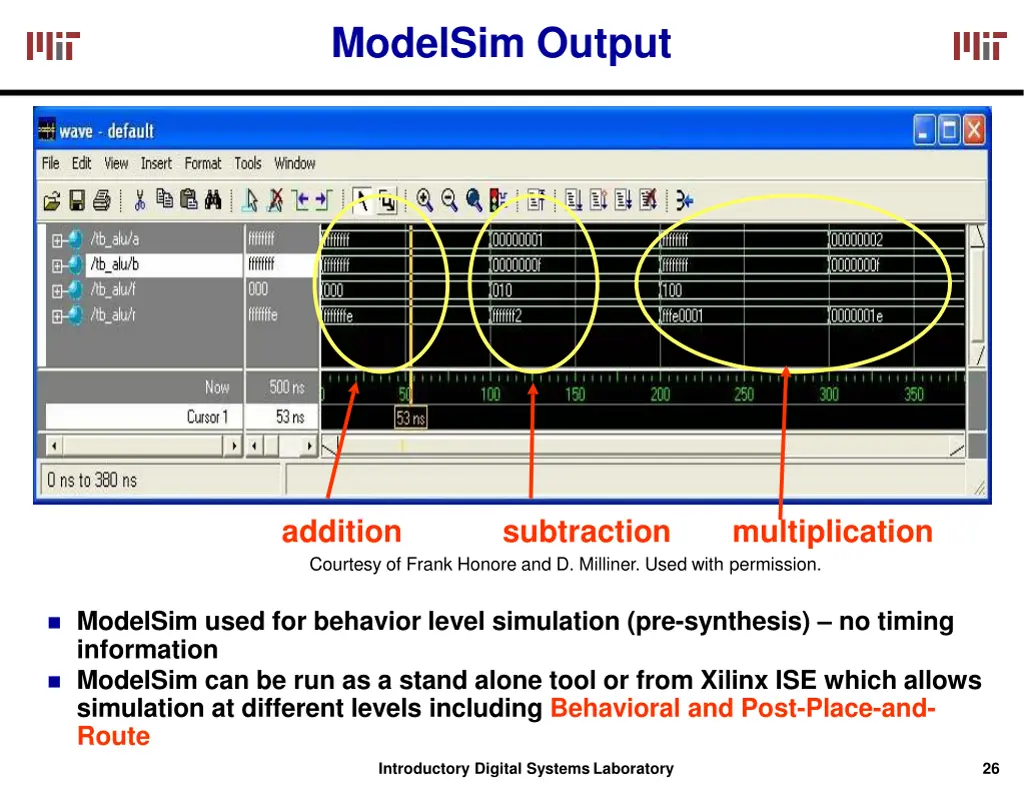The height and width of the screenshot is (791, 1024).
Task: Click right scroll arrow under values pane
Action: pos(309,446)
